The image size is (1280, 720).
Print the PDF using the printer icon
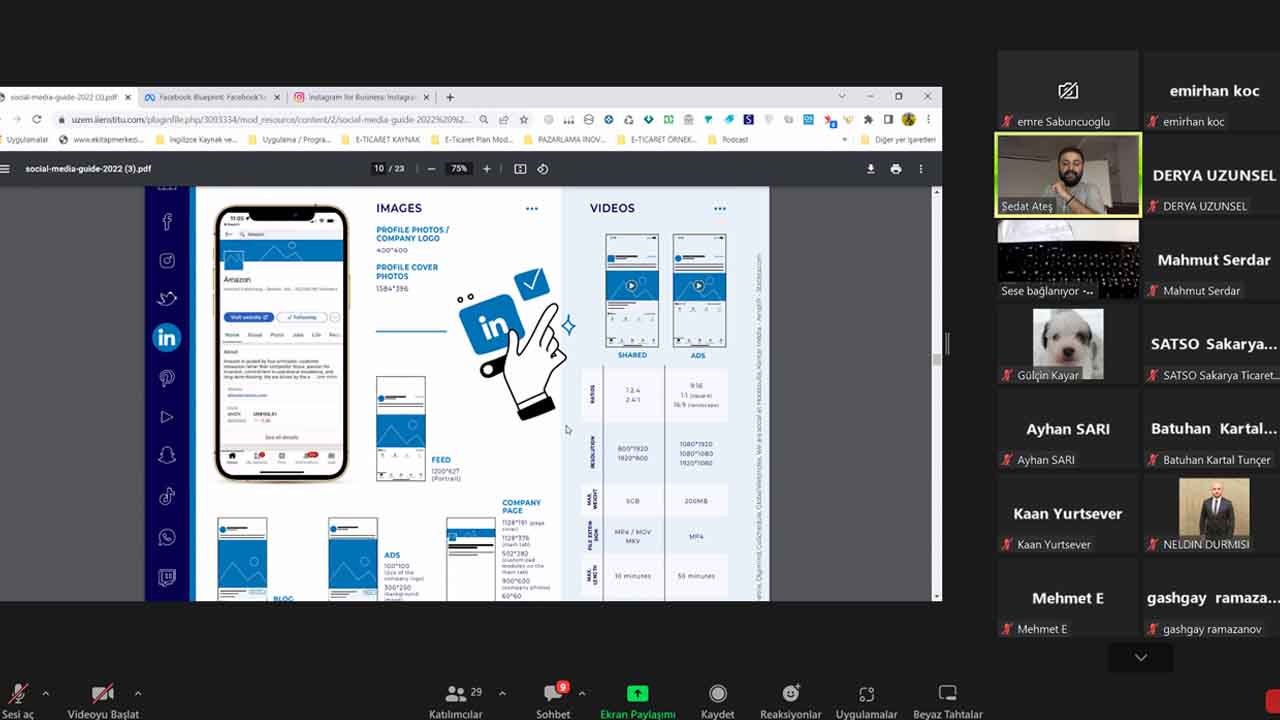point(896,169)
